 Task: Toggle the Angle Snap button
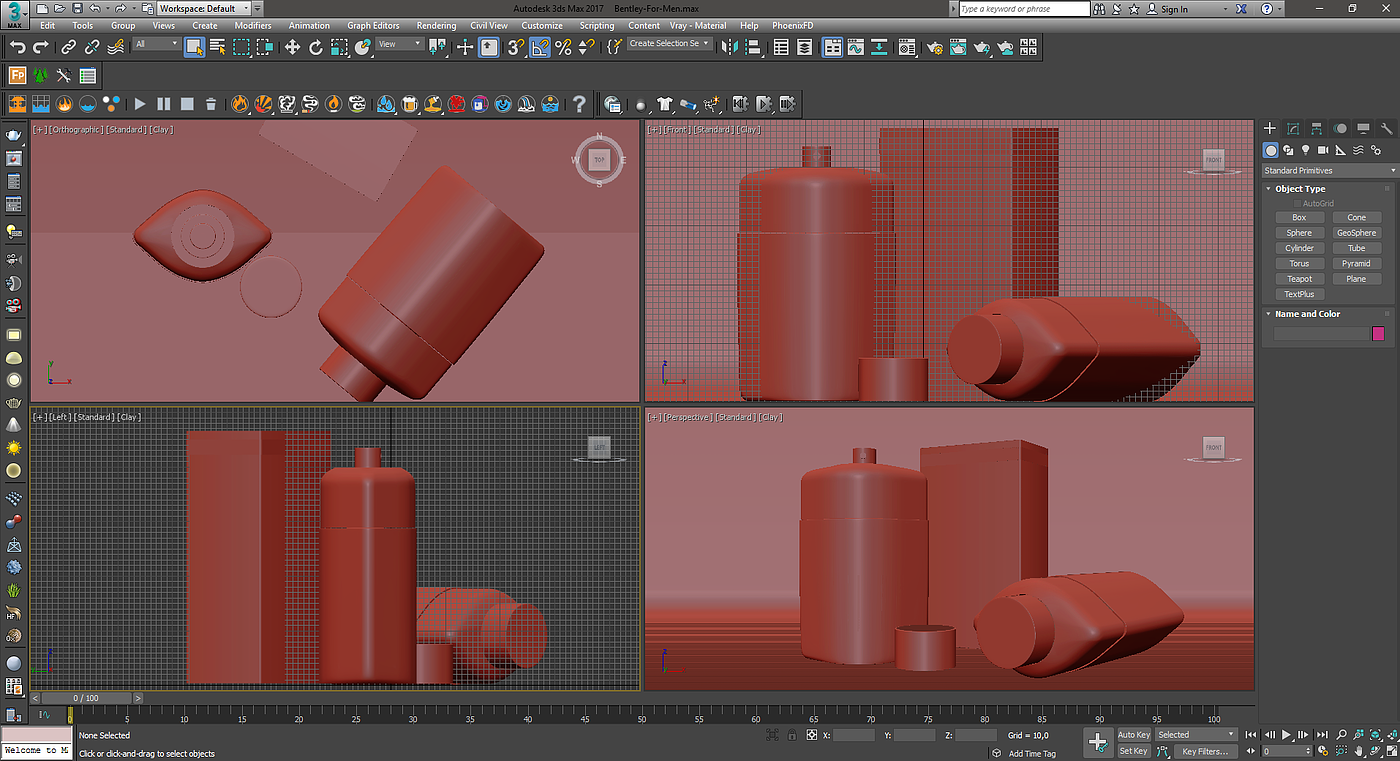tap(540, 47)
